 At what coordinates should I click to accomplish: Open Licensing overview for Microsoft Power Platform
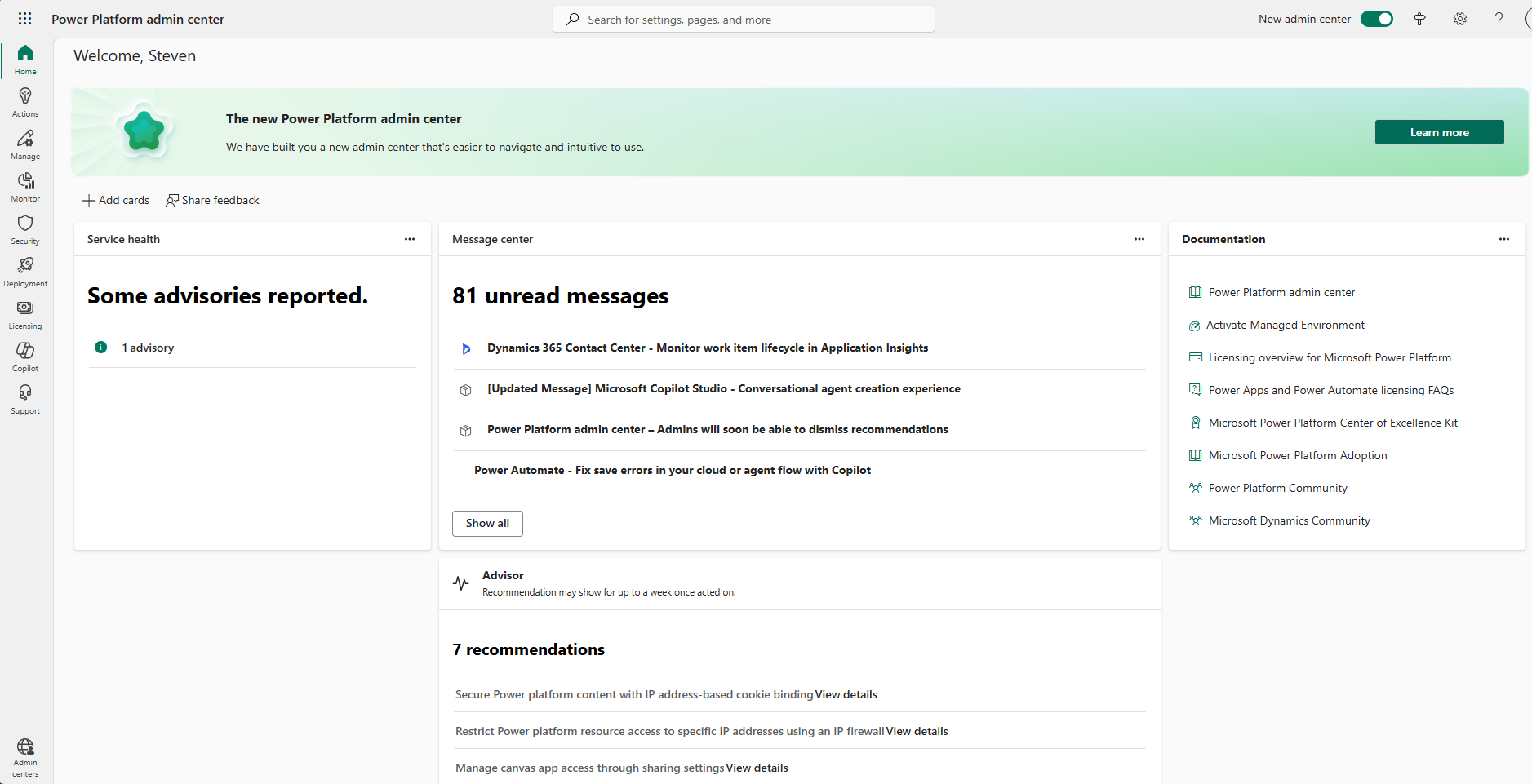click(x=1330, y=357)
